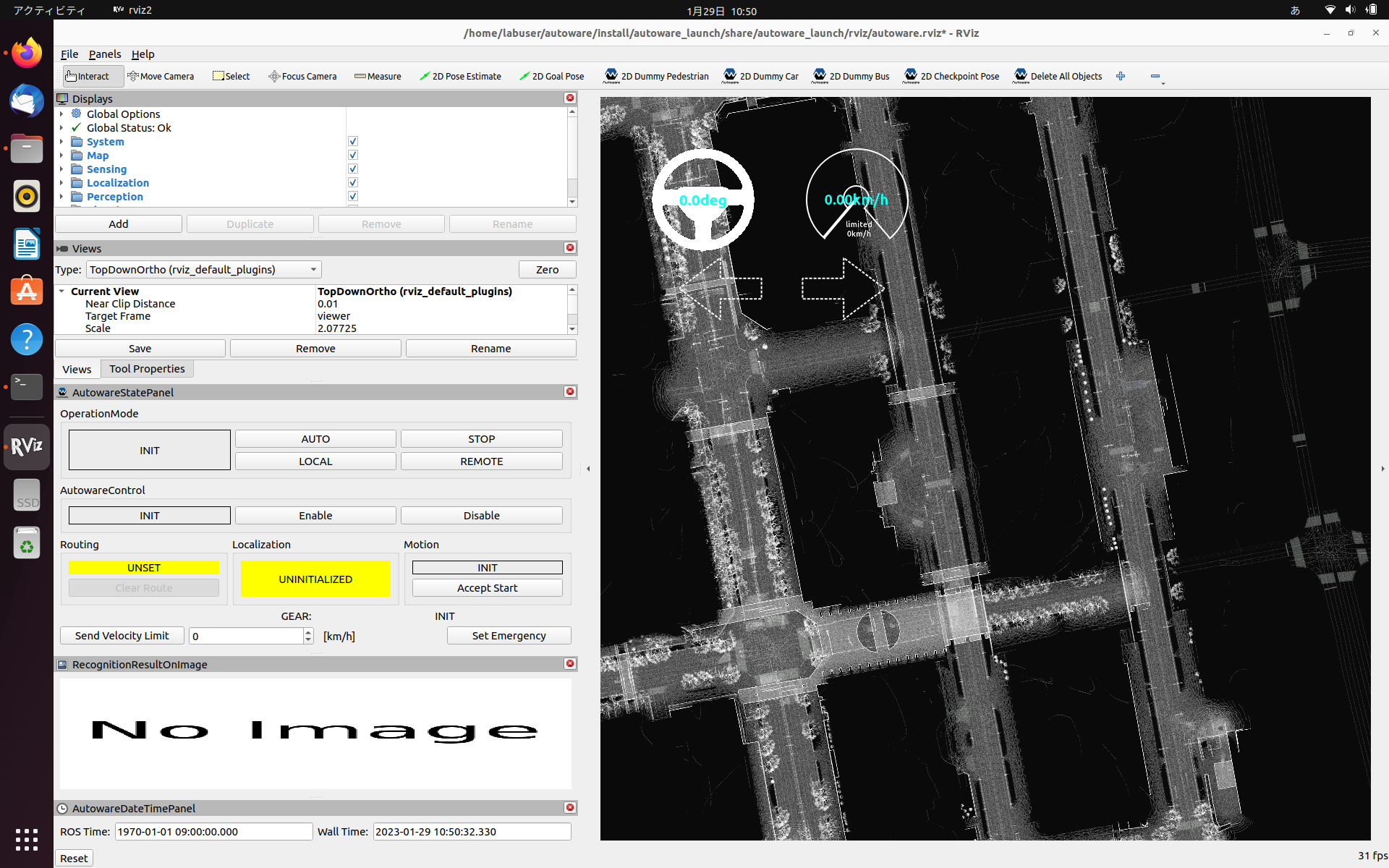Open the Panels menu

point(105,54)
